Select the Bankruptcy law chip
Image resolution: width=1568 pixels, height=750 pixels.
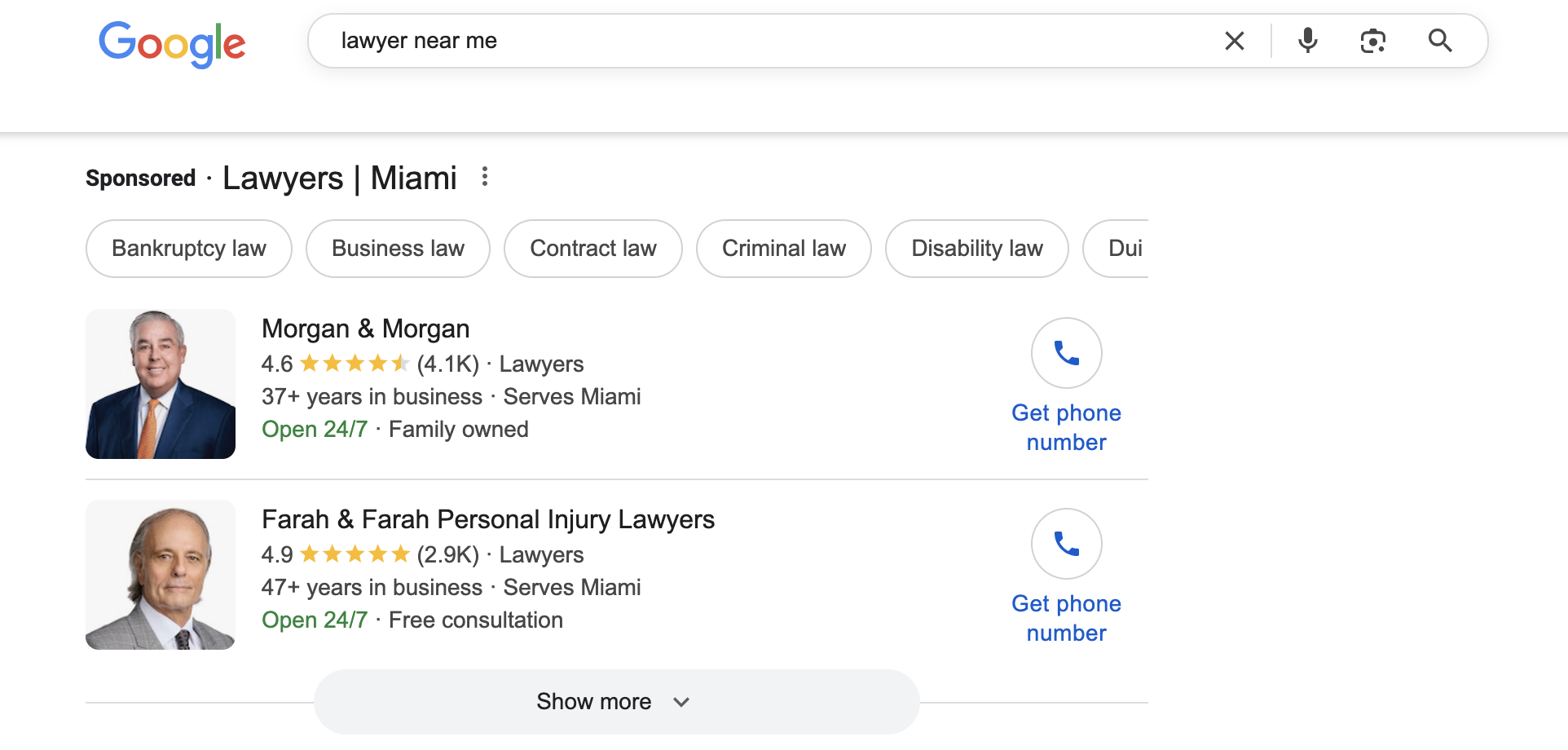[x=189, y=249]
